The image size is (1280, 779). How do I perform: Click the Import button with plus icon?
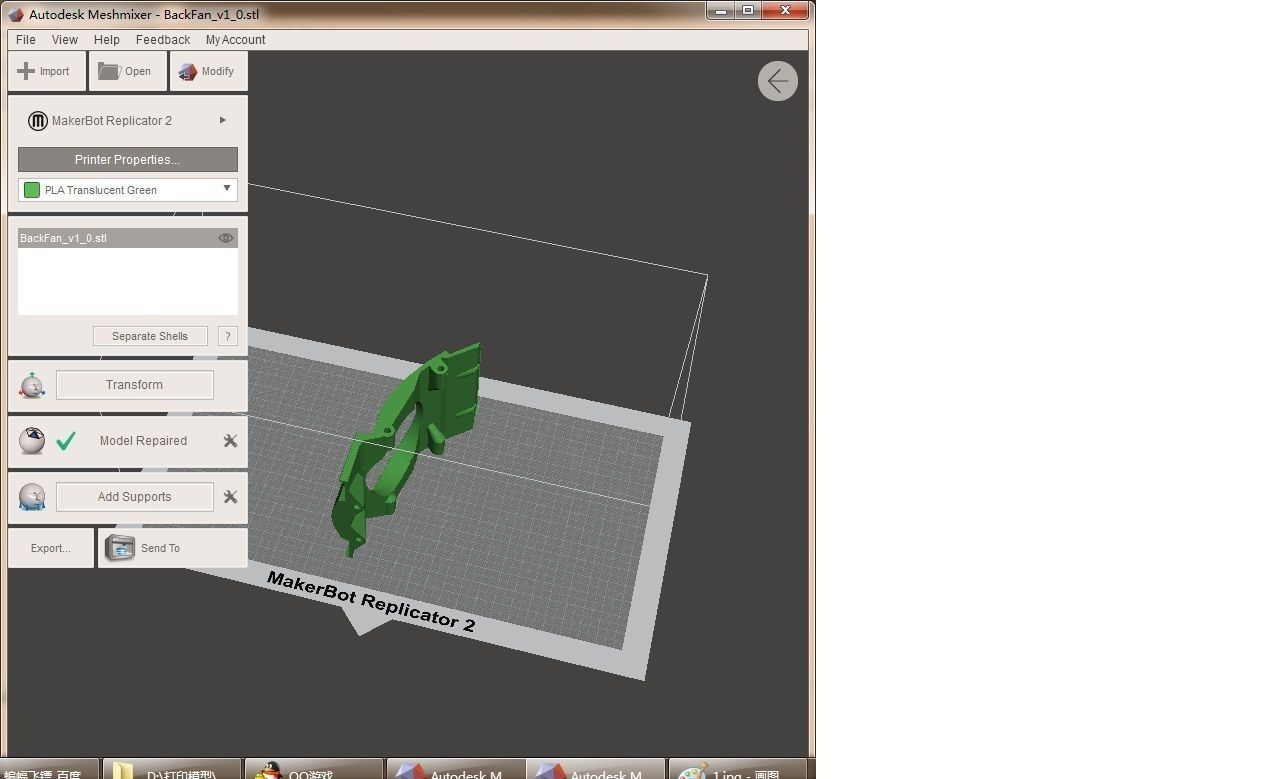pyautogui.click(x=46, y=71)
